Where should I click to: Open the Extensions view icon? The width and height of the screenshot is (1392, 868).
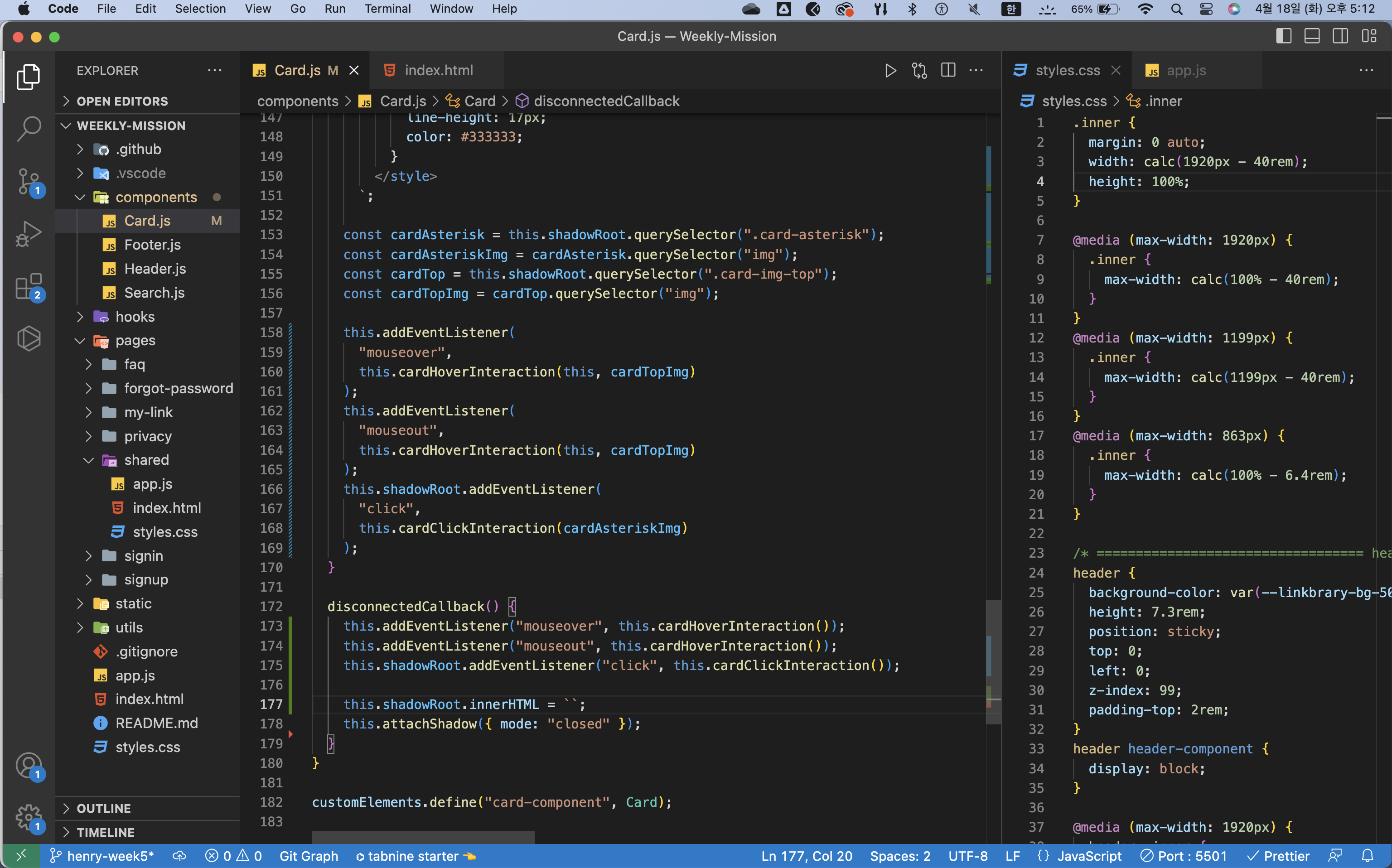[29, 286]
